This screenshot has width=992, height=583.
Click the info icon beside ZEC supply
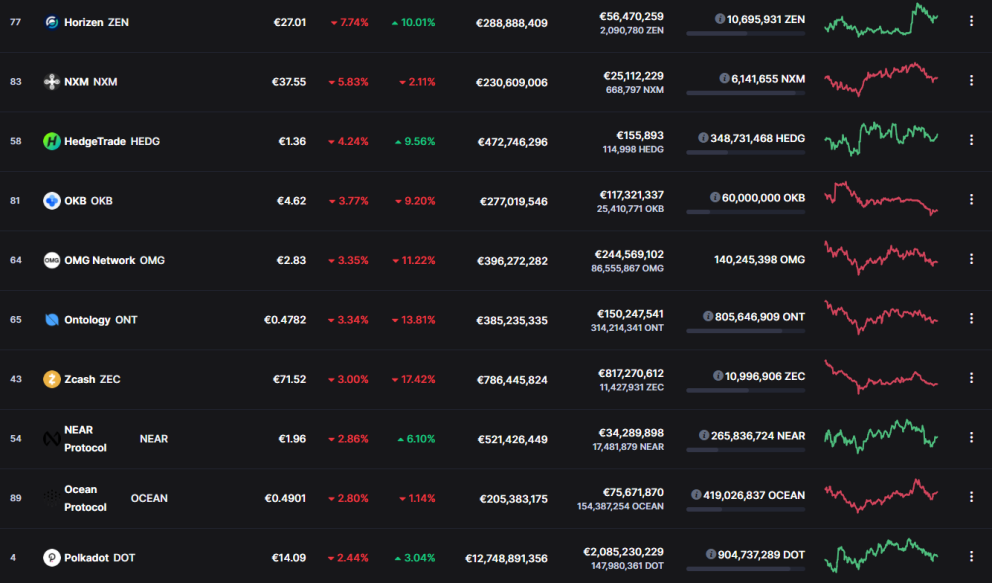click(x=718, y=376)
